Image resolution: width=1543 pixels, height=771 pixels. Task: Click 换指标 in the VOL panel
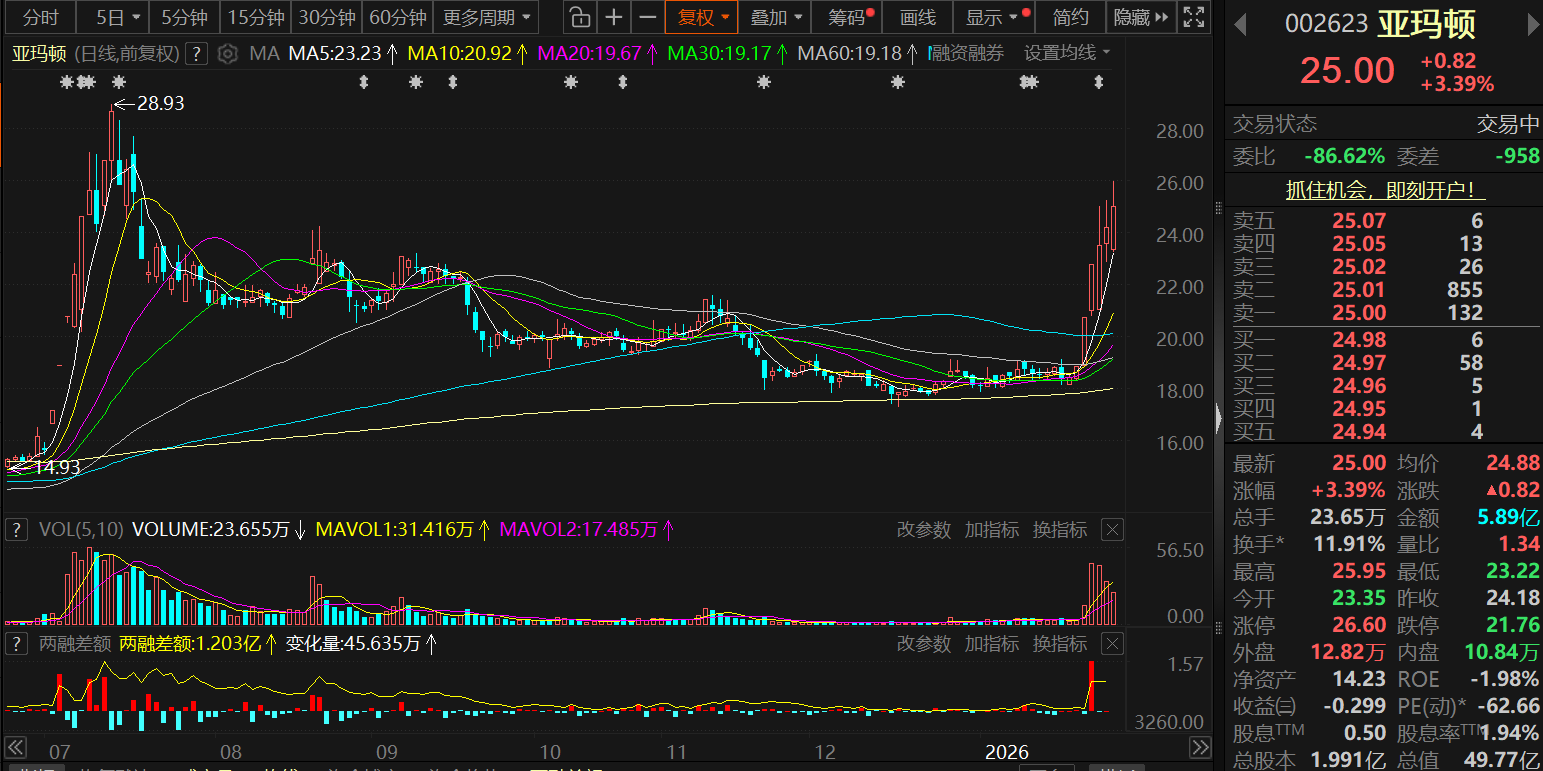(x=1059, y=530)
